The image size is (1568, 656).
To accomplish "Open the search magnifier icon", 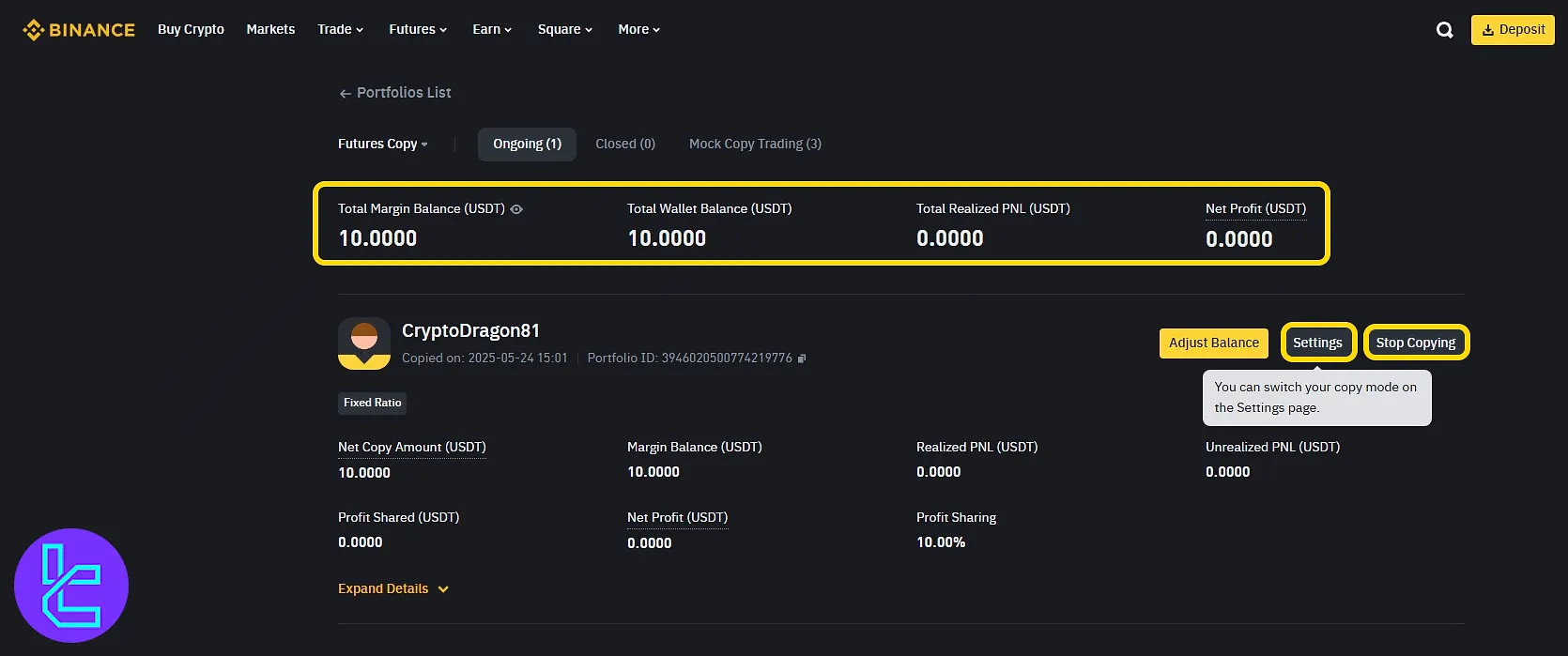I will (1445, 30).
